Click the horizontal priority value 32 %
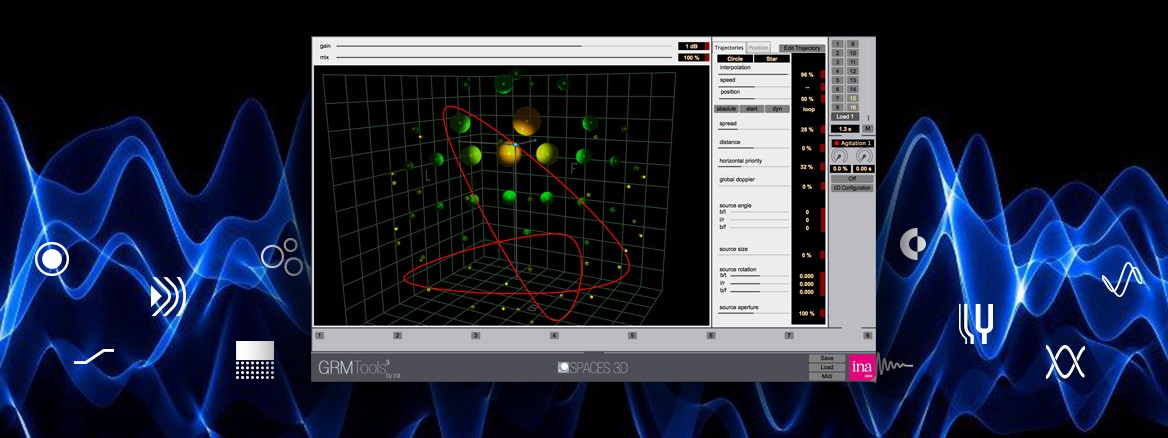This screenshot has height=438, width=1168. click(807, 167)
